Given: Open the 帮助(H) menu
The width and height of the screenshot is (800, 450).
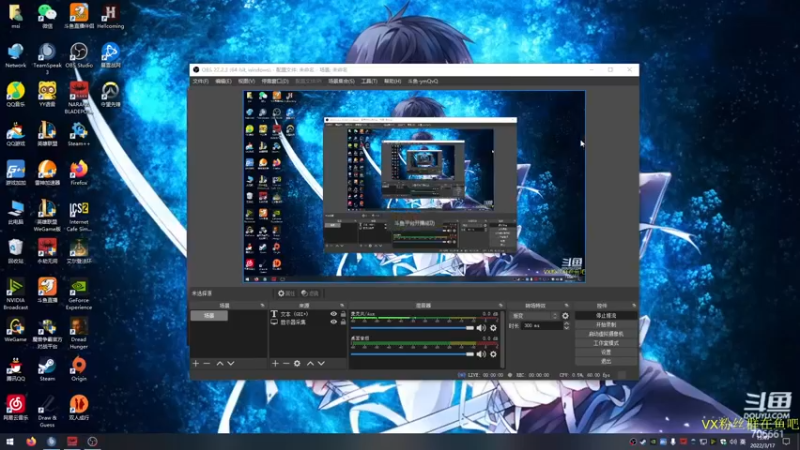Looking at the screenshot, I should pos(392,81).
